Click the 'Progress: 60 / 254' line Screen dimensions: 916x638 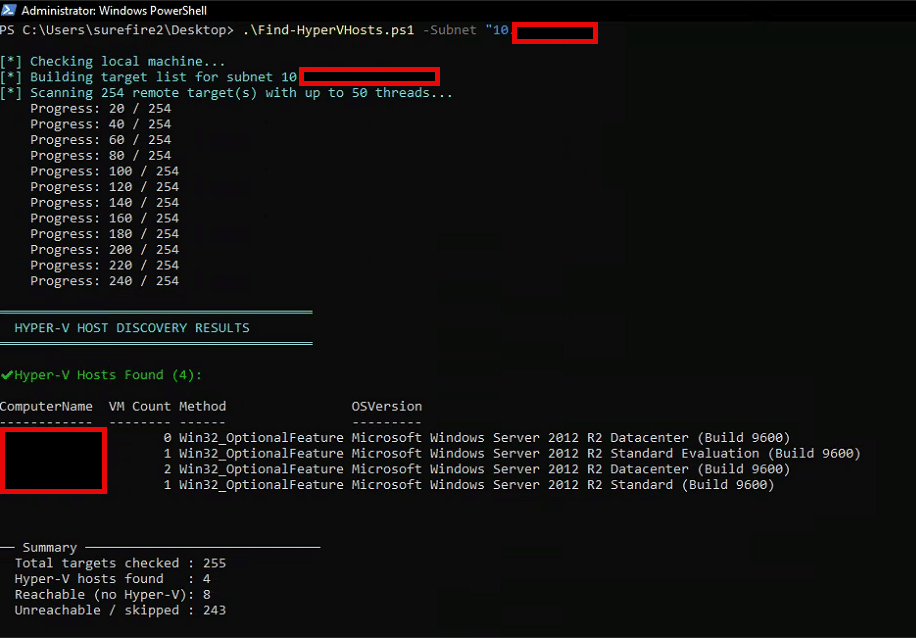pyautogui.click(x=100, y=140)
